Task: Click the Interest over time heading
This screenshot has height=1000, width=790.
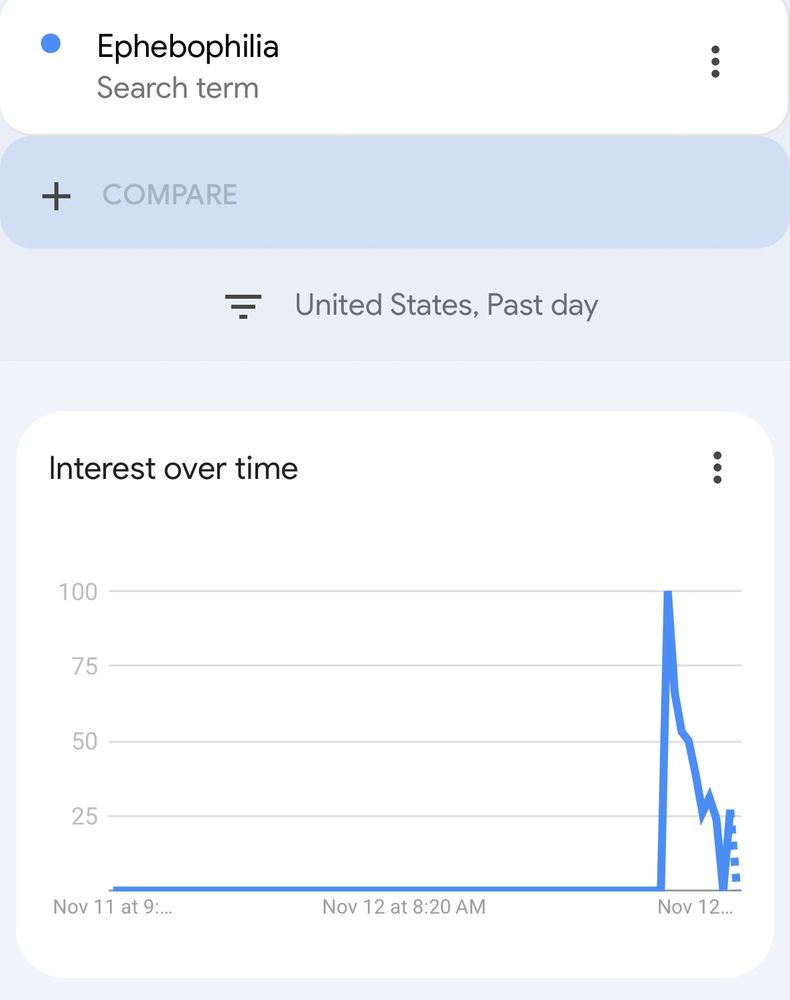Action: [173, 468]
